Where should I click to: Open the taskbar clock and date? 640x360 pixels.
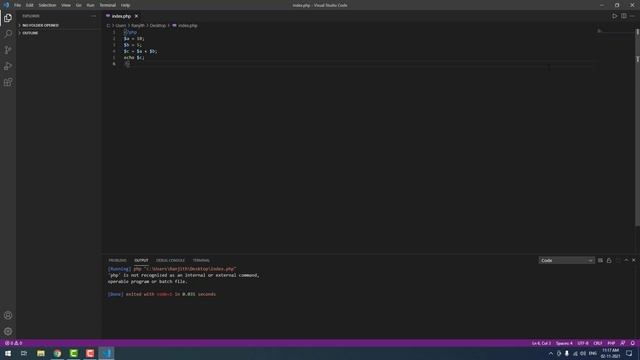coord(611,353)
